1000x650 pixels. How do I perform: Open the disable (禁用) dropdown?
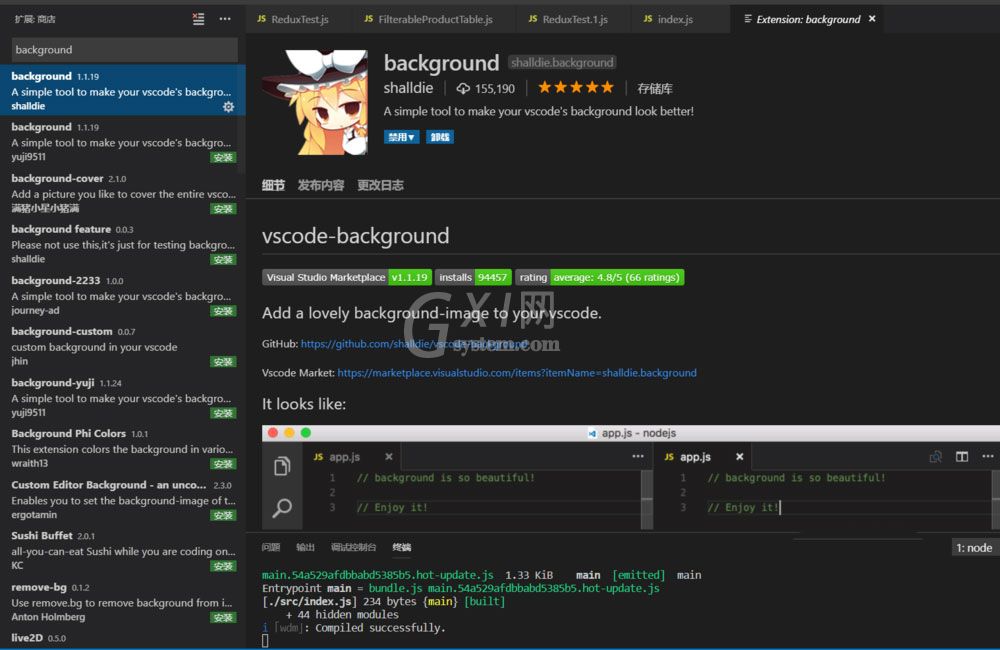click(x=401, y=137)
